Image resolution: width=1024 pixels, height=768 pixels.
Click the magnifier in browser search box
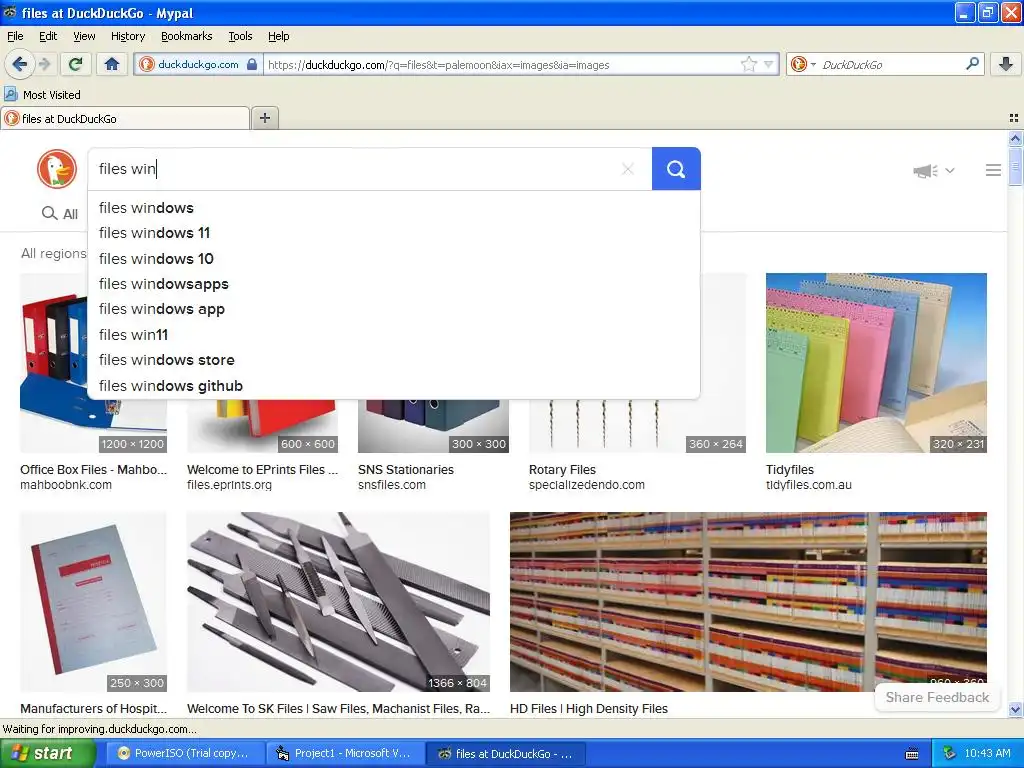(972, 64)
